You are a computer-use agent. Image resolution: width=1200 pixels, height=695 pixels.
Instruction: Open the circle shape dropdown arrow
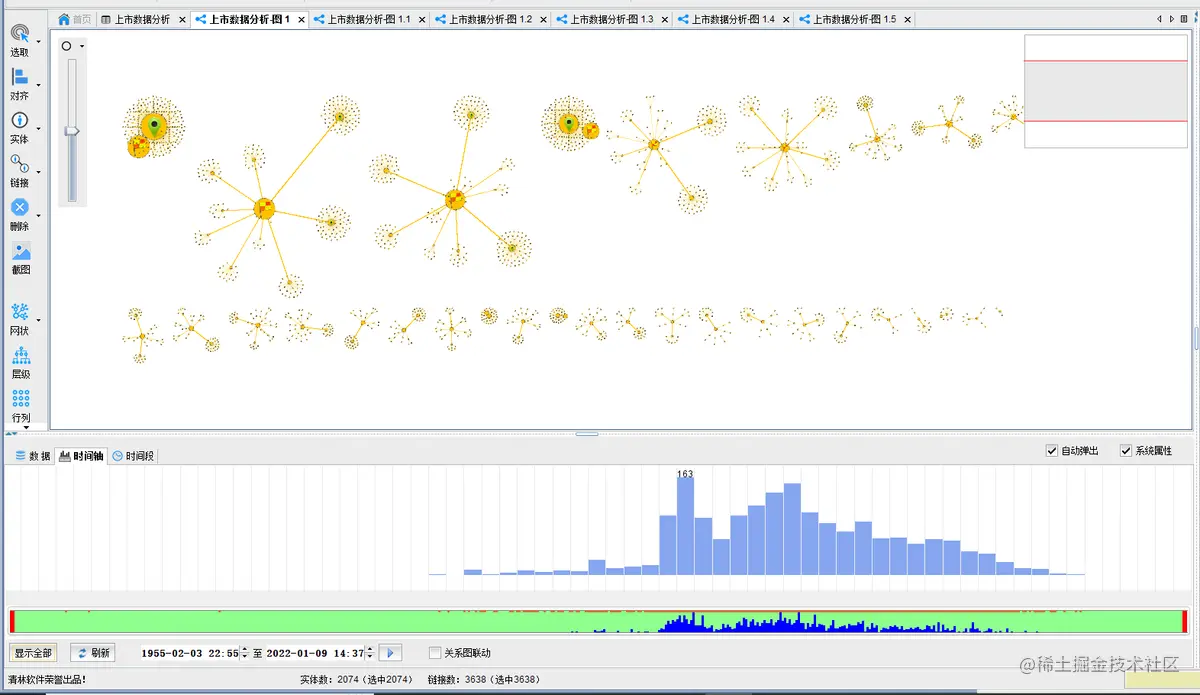click(82, 46)
